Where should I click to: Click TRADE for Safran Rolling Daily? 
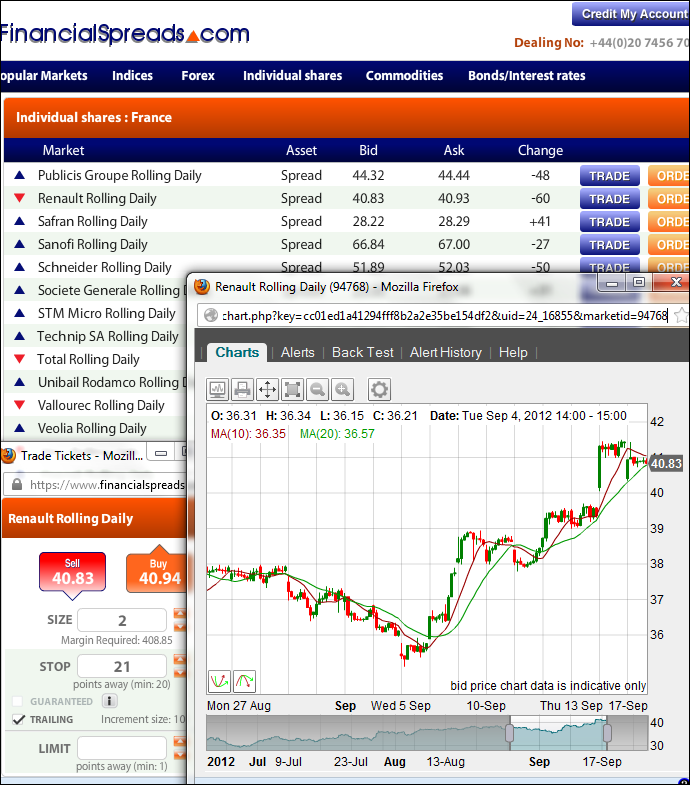coord(609,222)
